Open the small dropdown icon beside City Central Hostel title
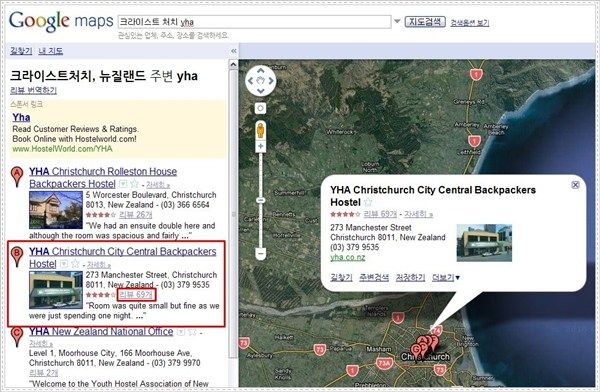Image resolution: width=600 pixels, height=392 pixels. [x=64, y=264]
